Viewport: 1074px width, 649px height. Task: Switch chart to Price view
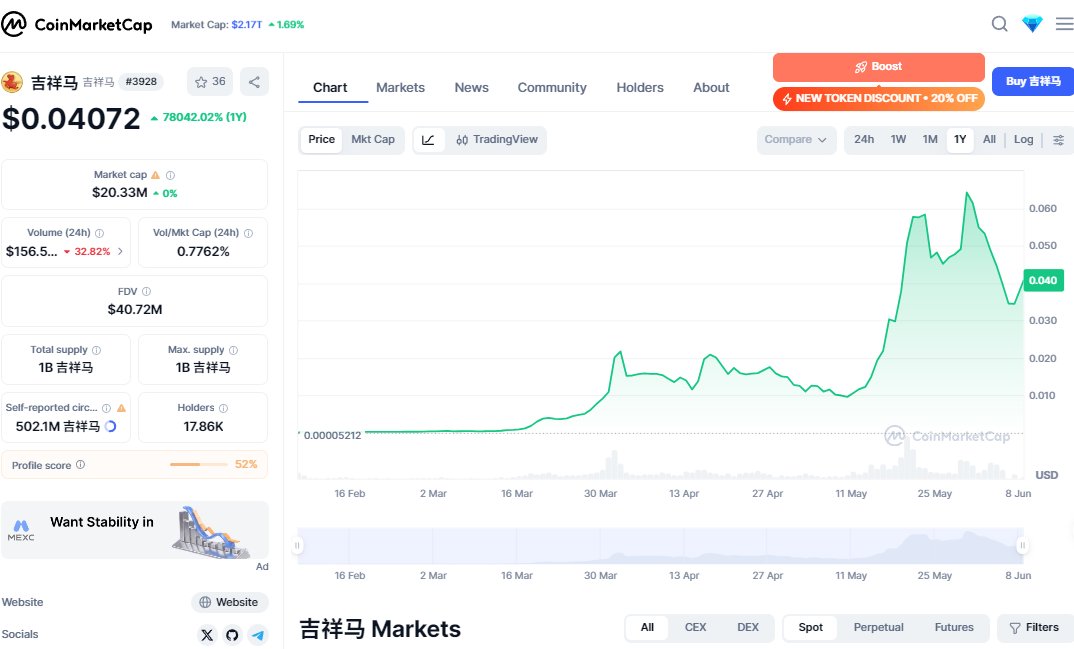point(321,140)
